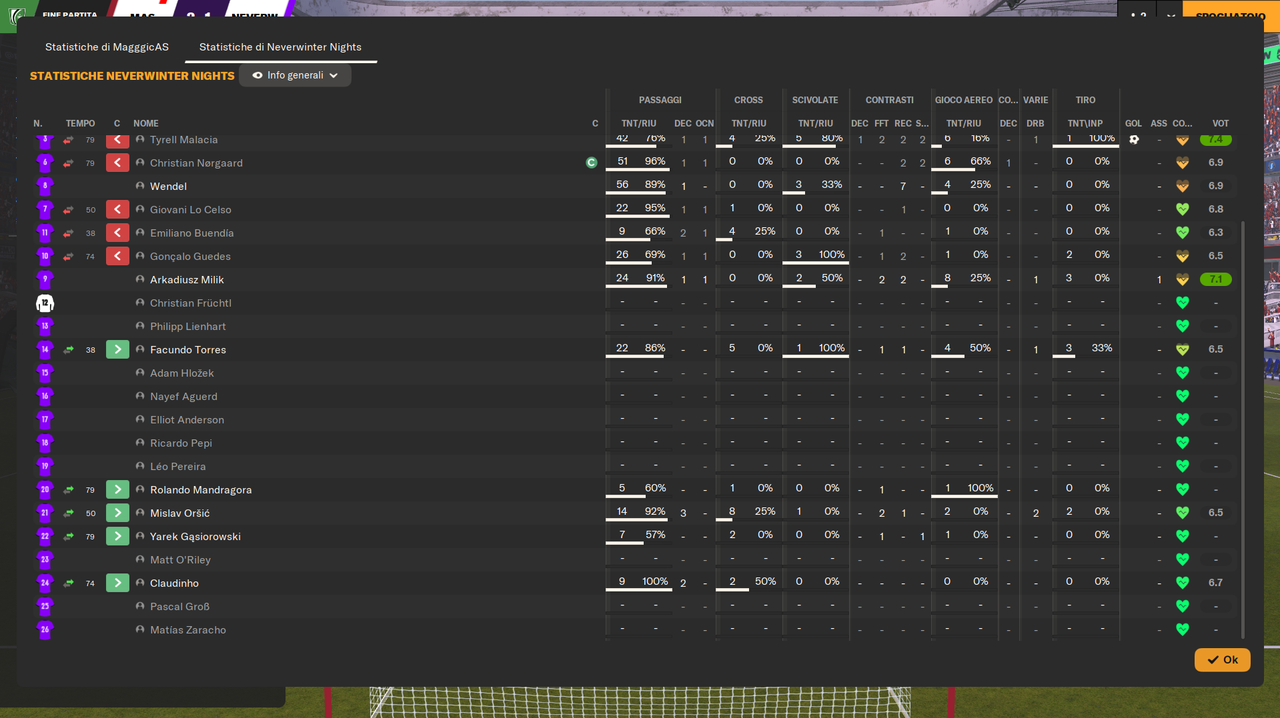Click Facundo Torres's 6.5 rating value

[1216, 350]
